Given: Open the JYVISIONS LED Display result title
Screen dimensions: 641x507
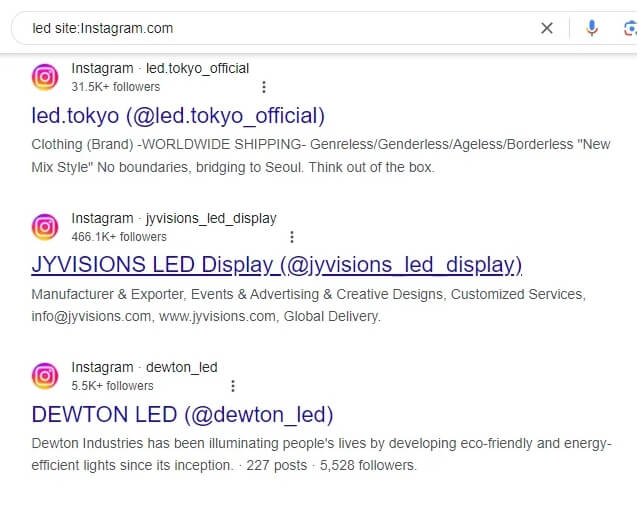Looking at the screenshot, I should [x=277, y=265].
